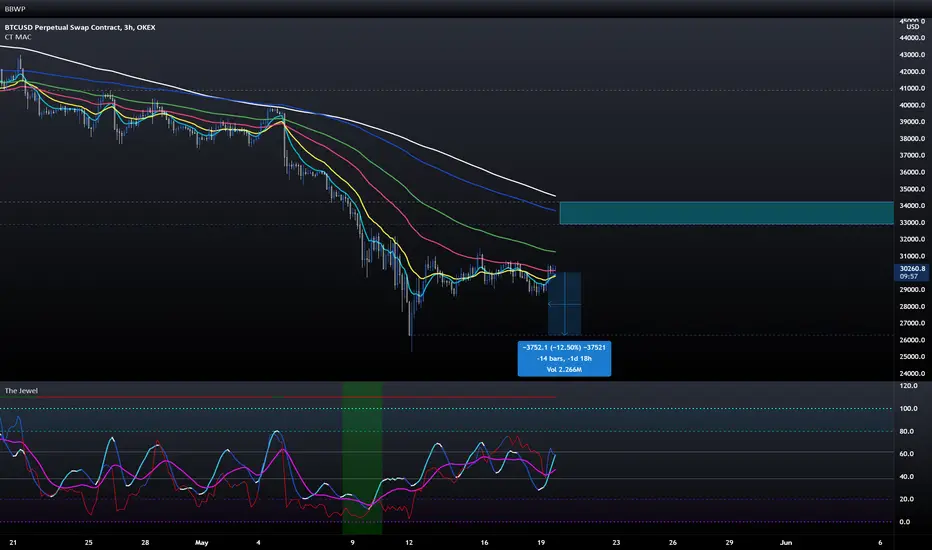Click the 39000.0 price axis label
The image size is (932, 550).
coord(912,122)
